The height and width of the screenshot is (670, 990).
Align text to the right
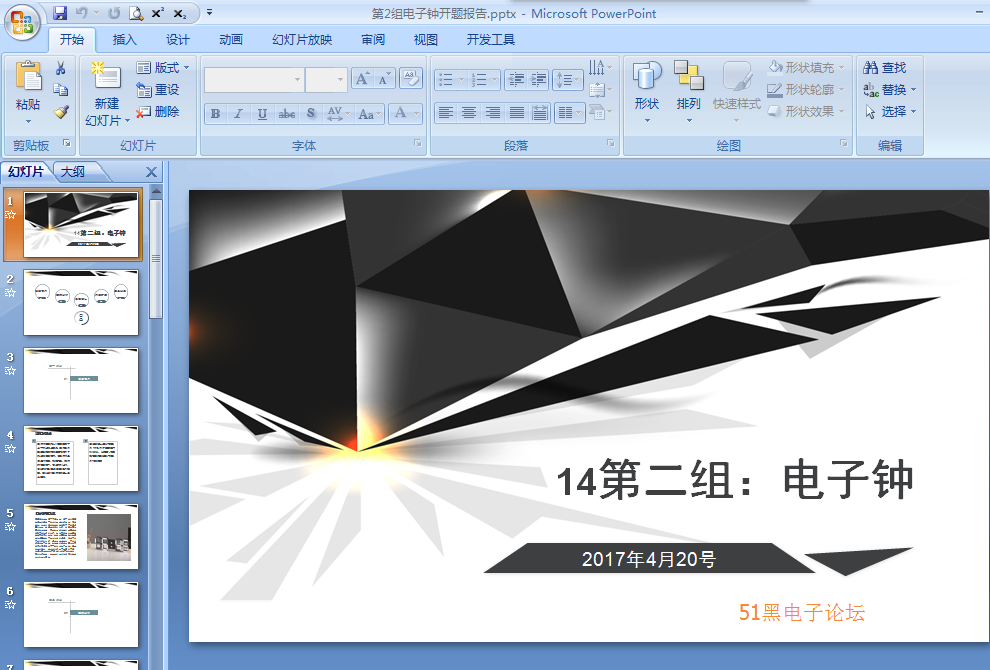(492, 113)
